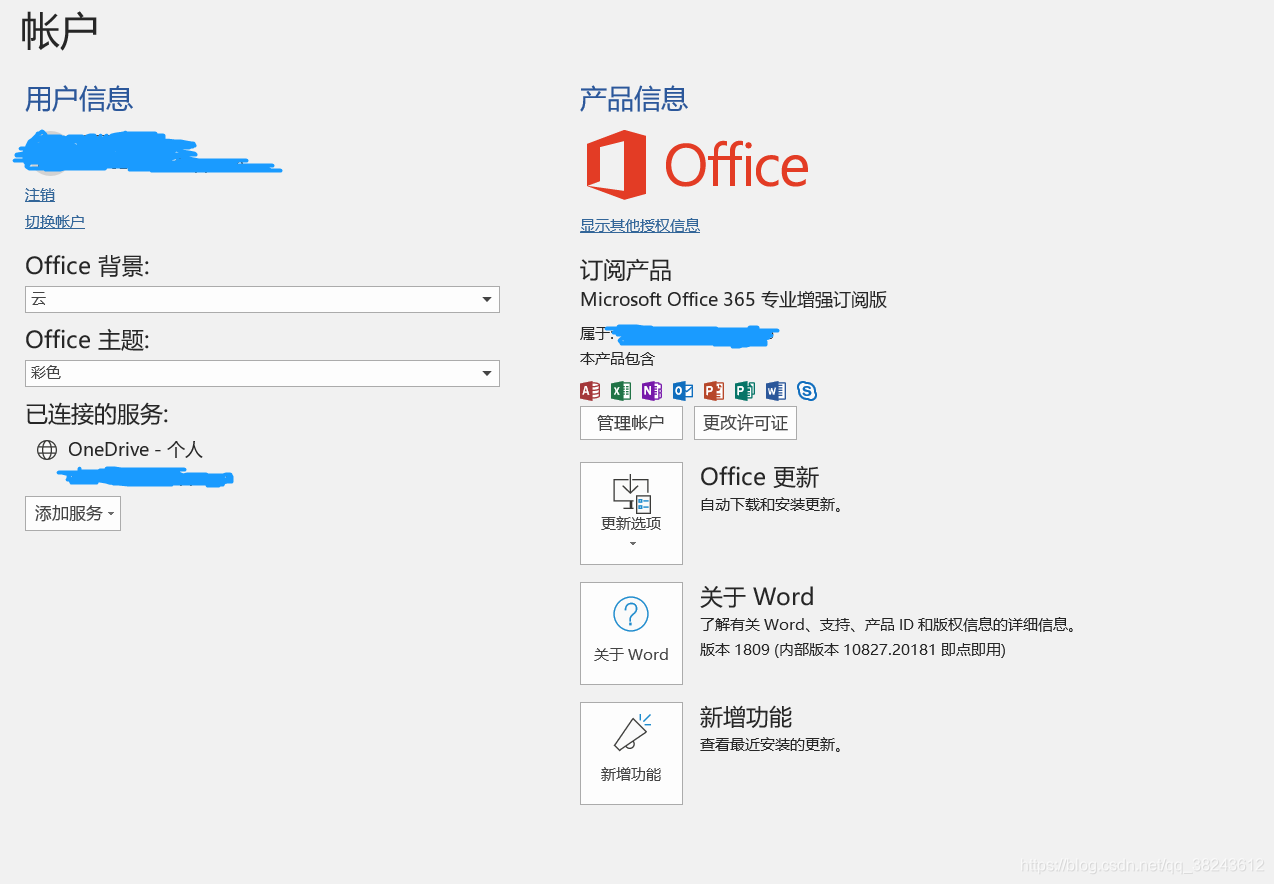Screen dimensions: 1274x884
Task: Click the PowerPoint app icon
Action: [x=714, y=391]
